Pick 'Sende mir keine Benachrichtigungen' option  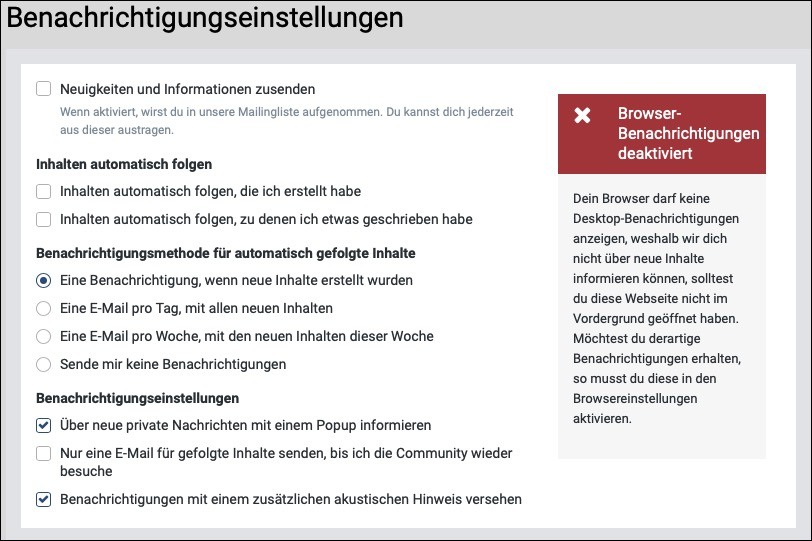coord(44,365)
